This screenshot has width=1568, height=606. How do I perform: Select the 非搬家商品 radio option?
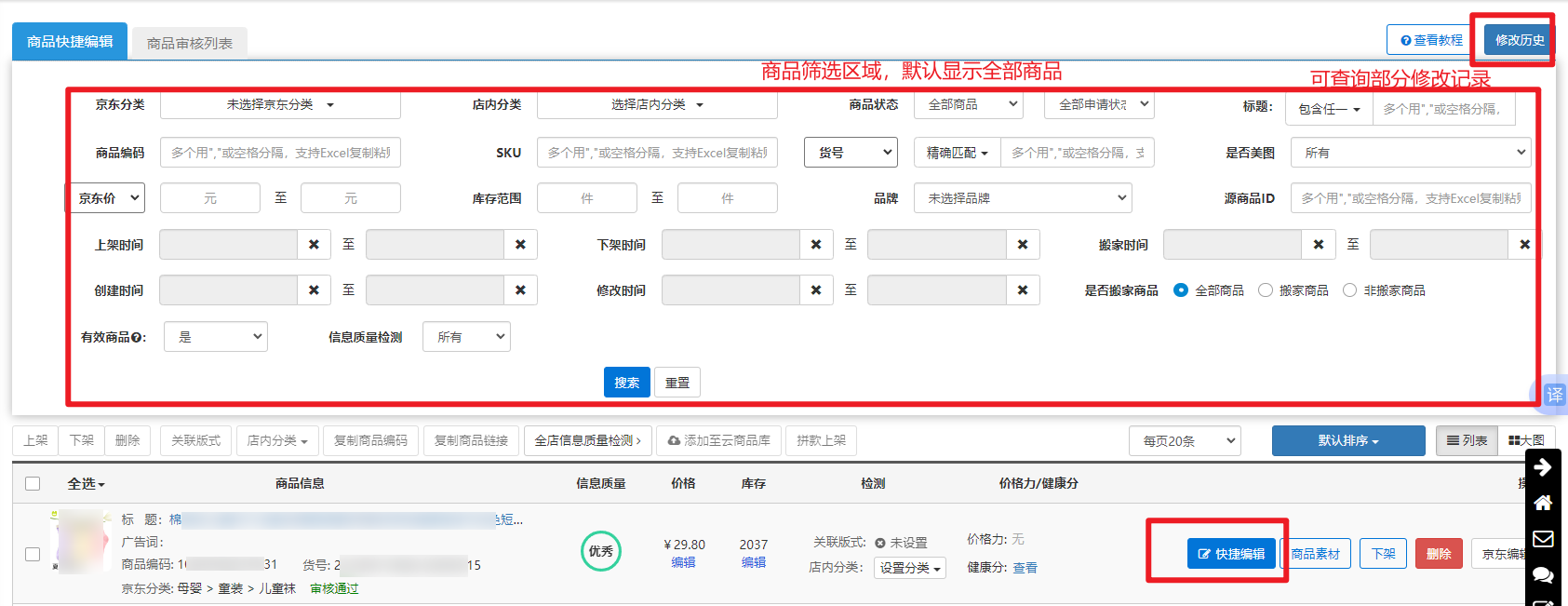pyautogui.click(x=1349, y=290)
